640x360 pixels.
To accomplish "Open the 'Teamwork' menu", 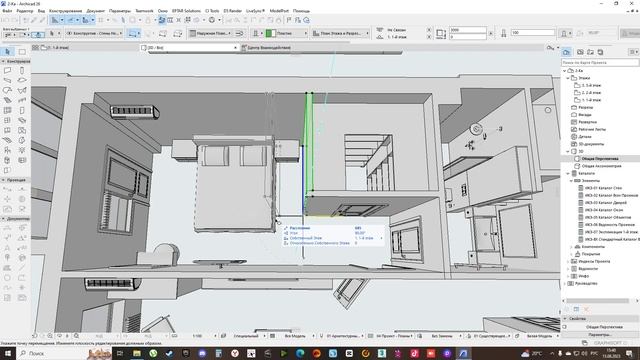I will 144,11.
